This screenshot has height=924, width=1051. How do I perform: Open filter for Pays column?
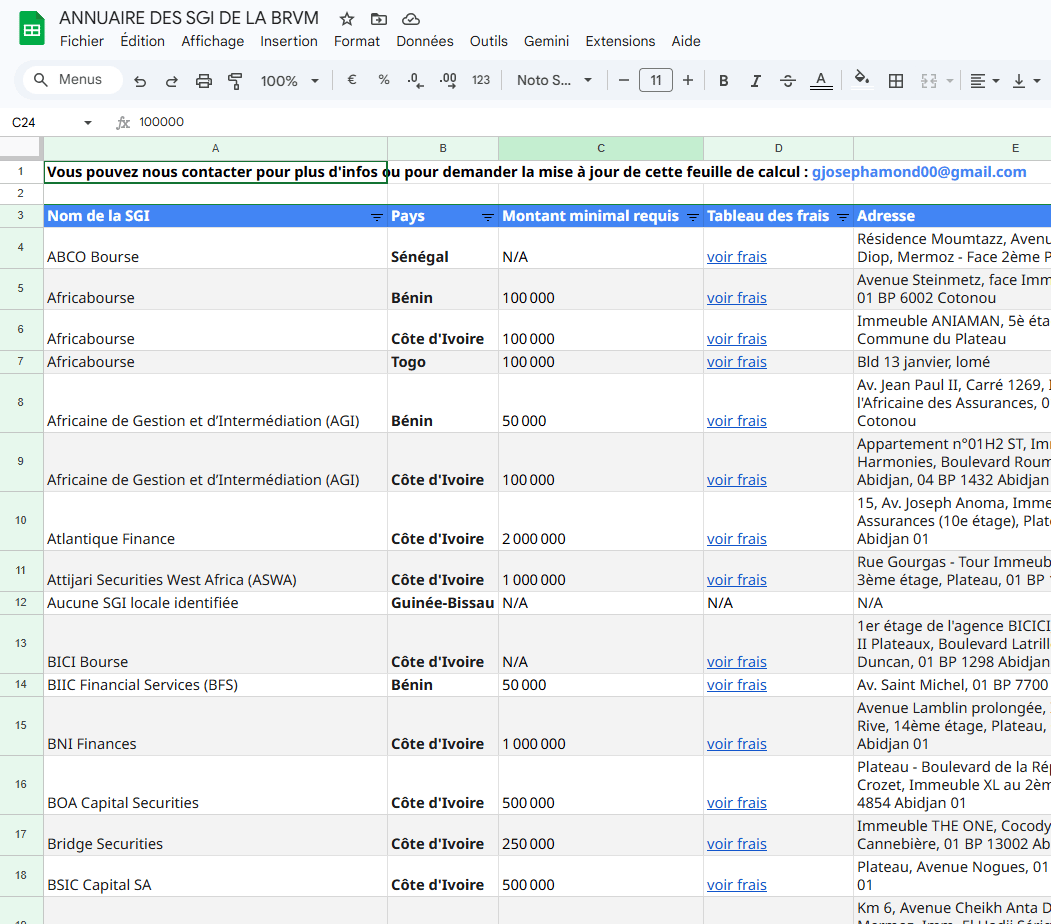[x=488, y=216]
